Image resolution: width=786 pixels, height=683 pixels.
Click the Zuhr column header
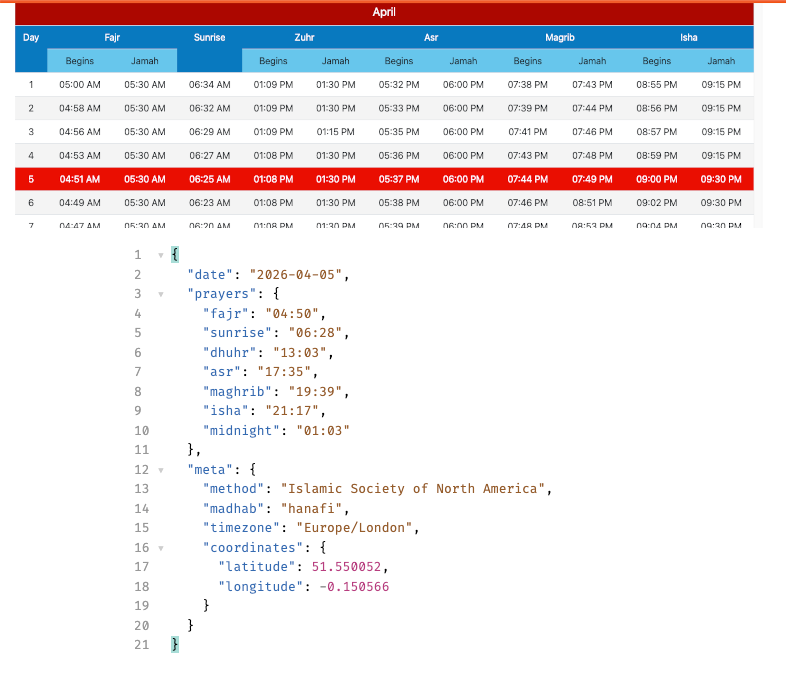point(304,37)
